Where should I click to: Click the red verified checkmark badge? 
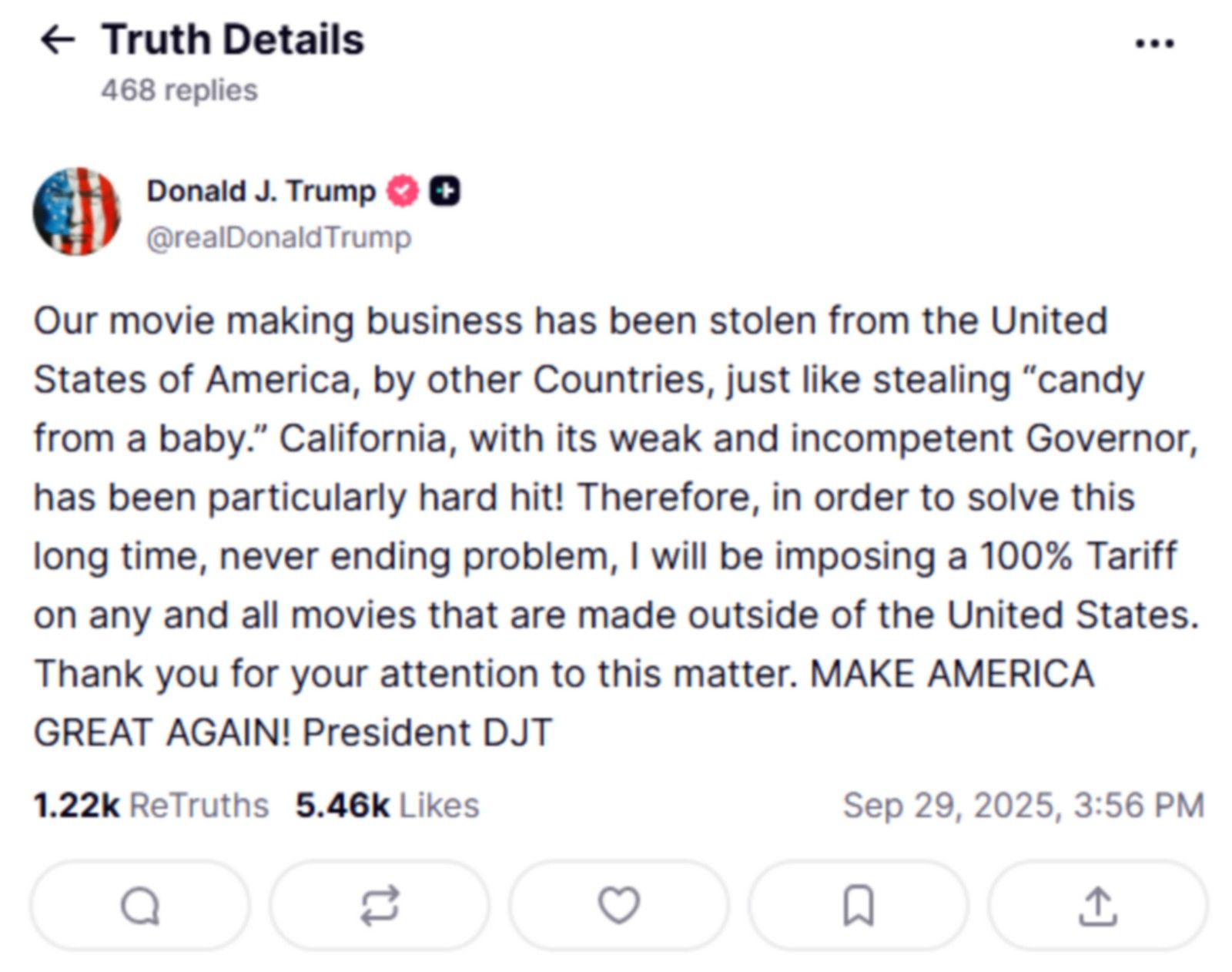(x=402, y=191)
